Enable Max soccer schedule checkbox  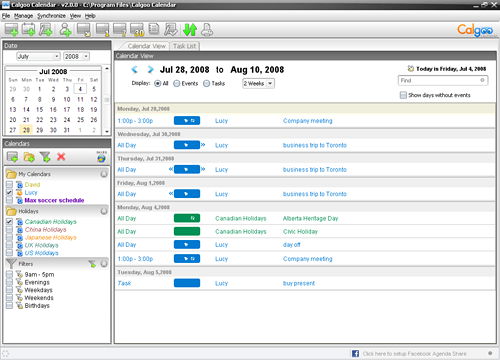(x=9, y=200)
